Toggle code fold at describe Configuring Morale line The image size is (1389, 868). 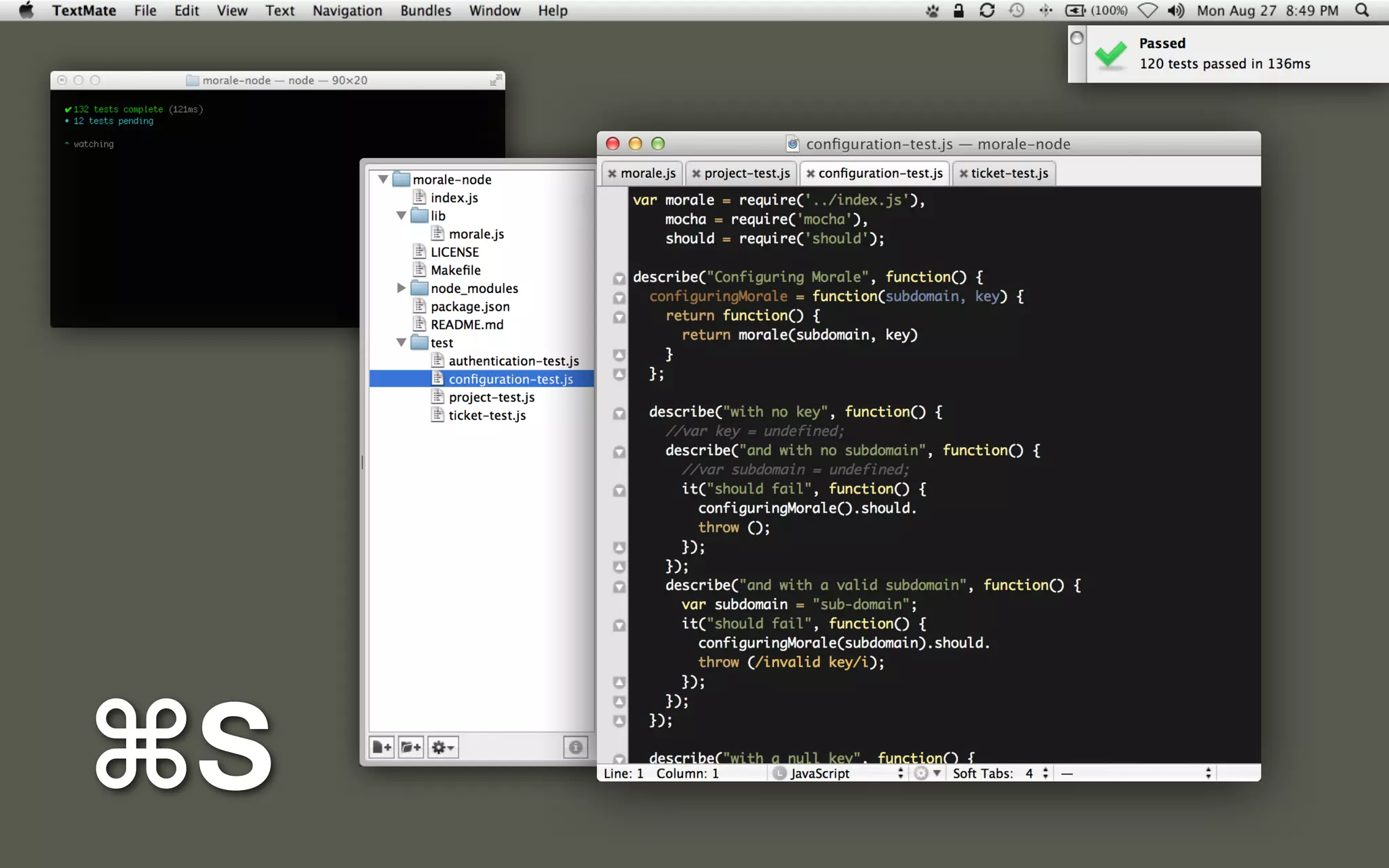(x=619, y=278)
